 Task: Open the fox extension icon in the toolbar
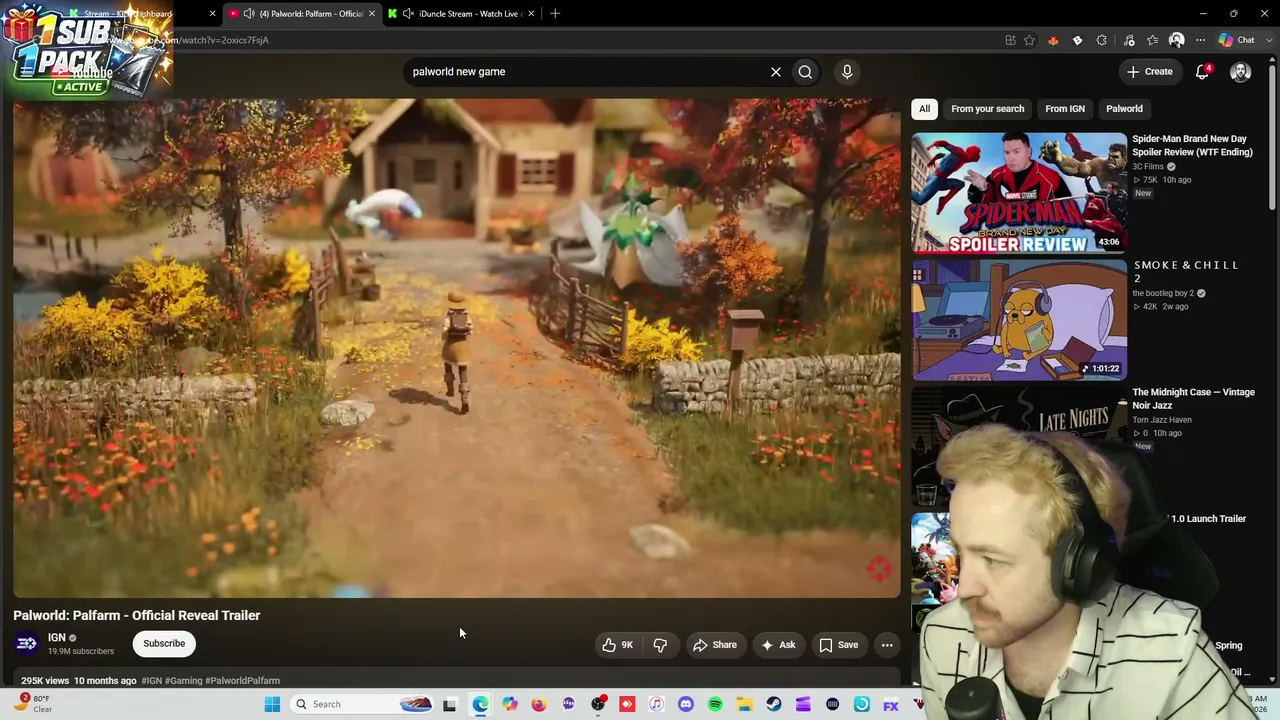(x=1053, y=40)
